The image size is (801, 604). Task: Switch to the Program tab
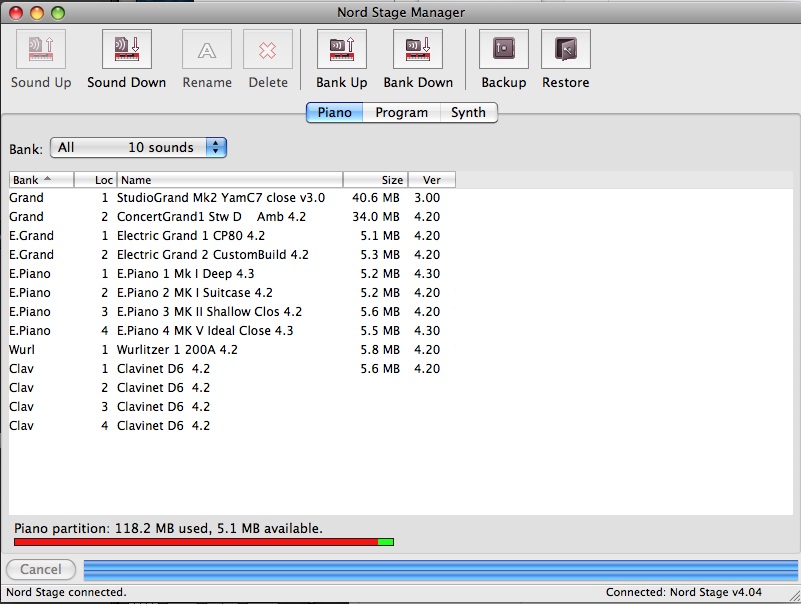[x=401, y=112]
